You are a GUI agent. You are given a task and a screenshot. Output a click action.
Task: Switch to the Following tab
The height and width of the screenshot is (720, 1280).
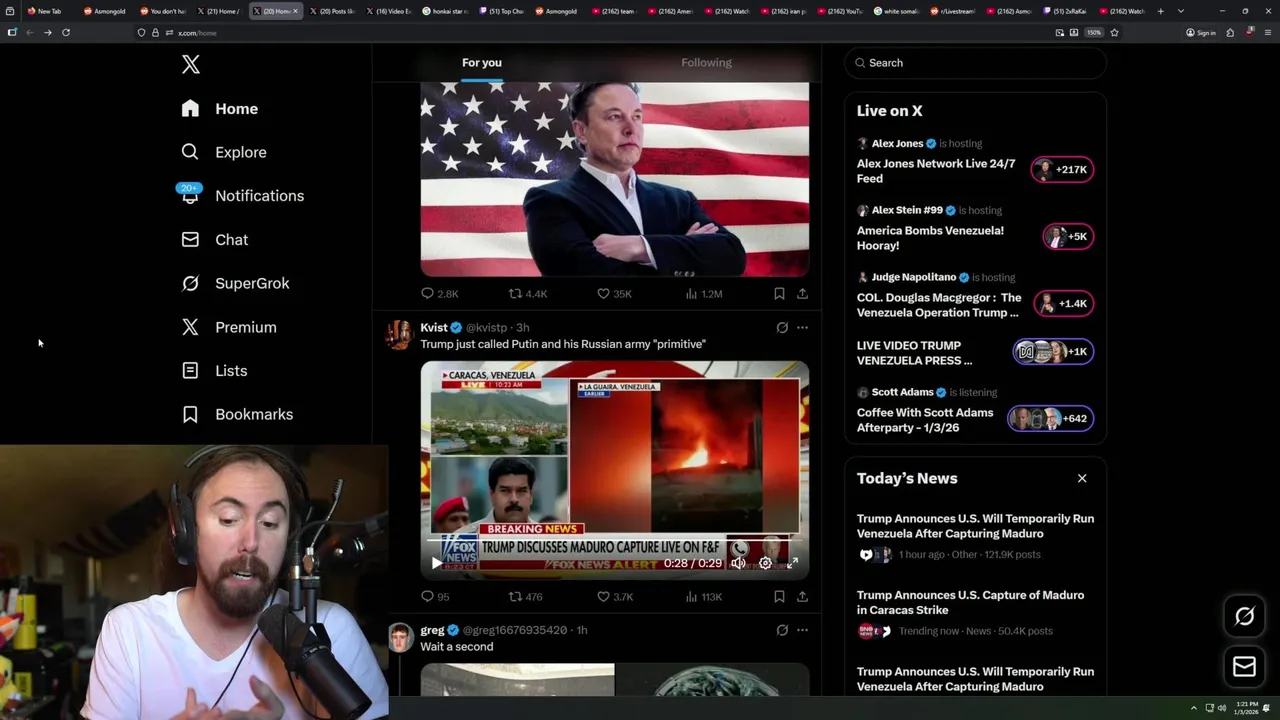click(707, 62)
